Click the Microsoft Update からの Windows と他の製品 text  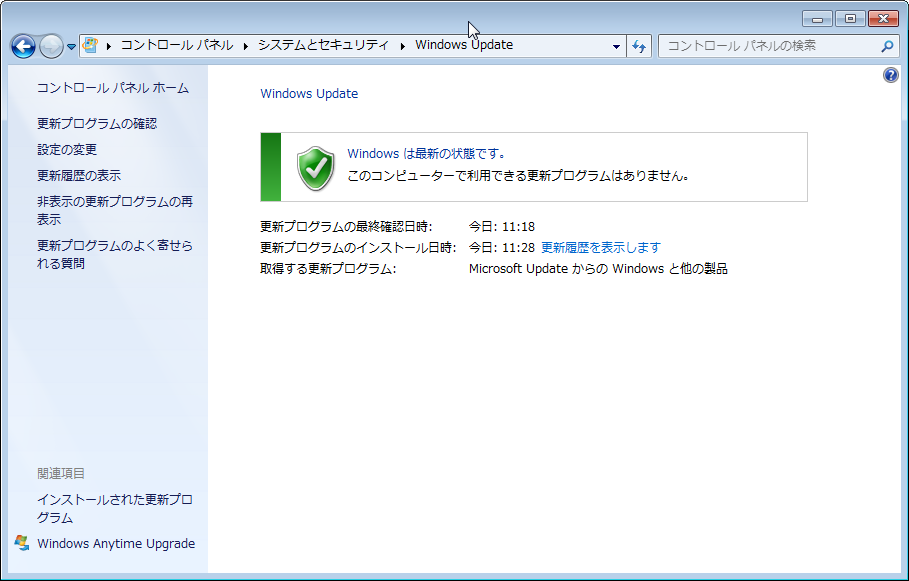coord(598,269)
